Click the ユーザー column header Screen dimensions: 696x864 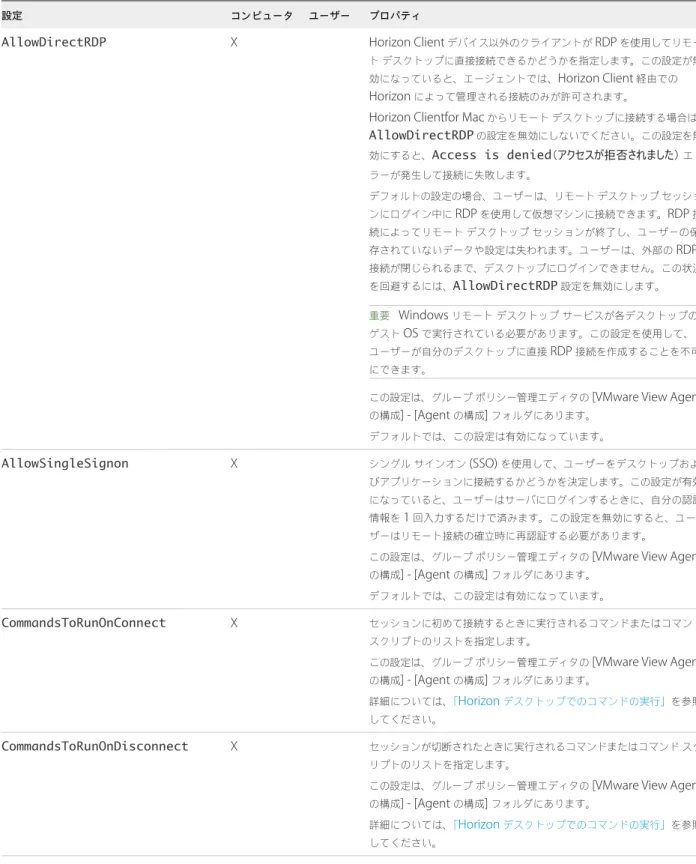point(329,15)
